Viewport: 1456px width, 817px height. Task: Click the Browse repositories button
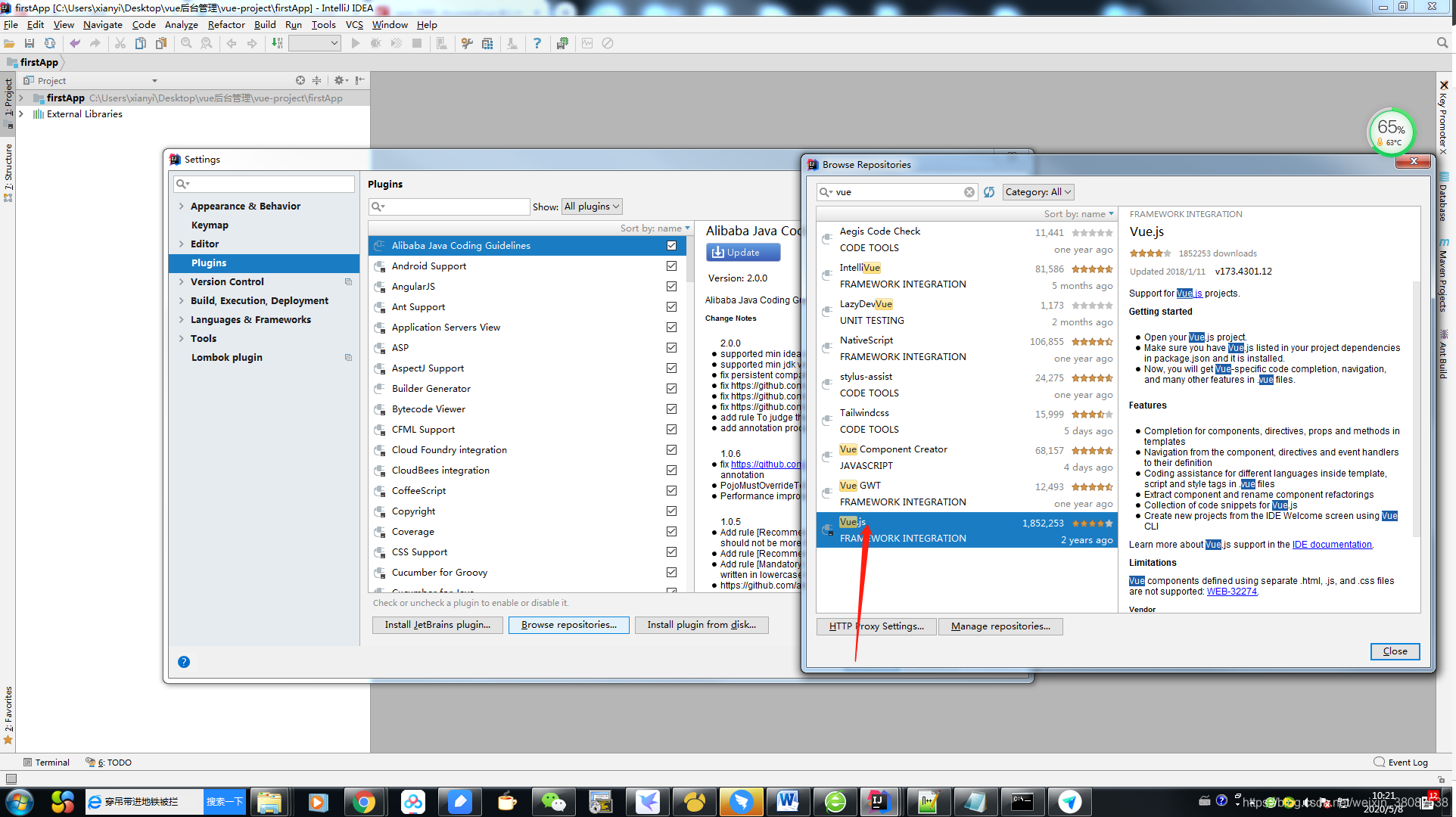pyautogui.click(x=569, y=624)
